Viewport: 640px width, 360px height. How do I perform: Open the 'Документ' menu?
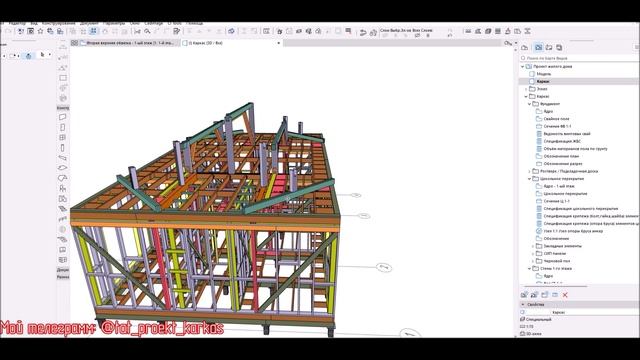(x=89, y=24)
